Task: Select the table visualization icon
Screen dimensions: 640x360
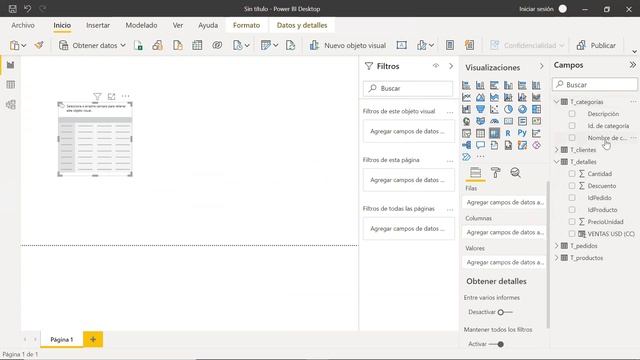Action: pyautogui.click(x=480, y=133)
